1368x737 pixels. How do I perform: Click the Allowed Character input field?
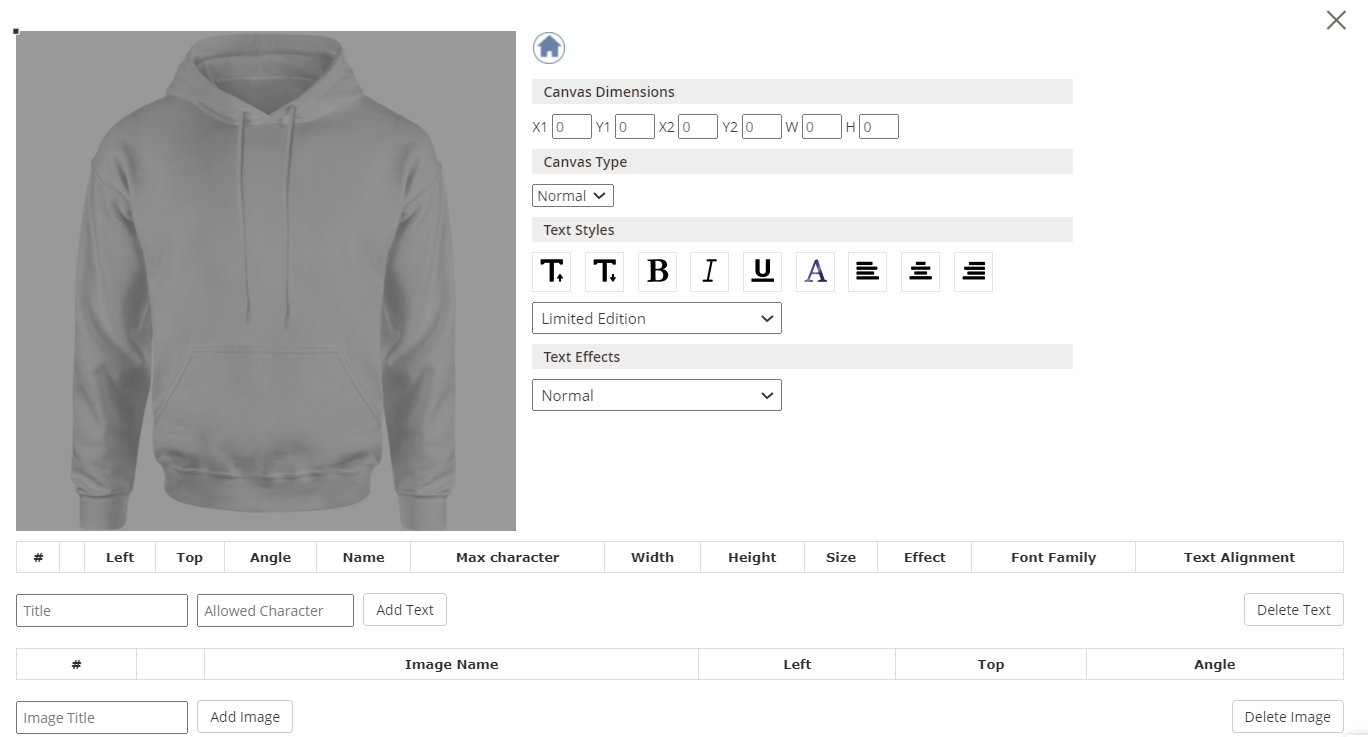tap(275, 611)
